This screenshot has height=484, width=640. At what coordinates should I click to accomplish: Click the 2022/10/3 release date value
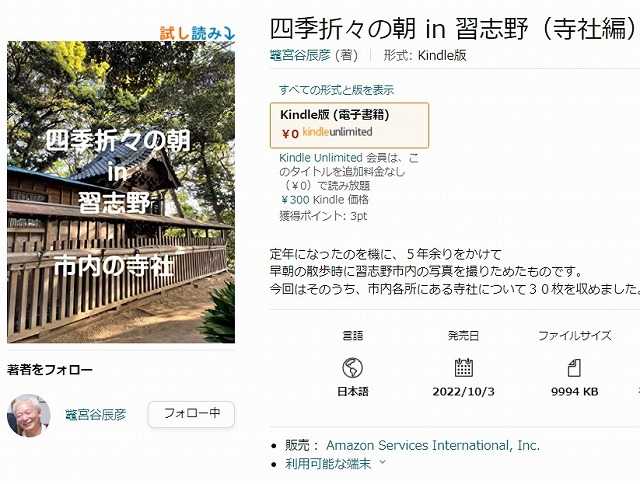463,392
